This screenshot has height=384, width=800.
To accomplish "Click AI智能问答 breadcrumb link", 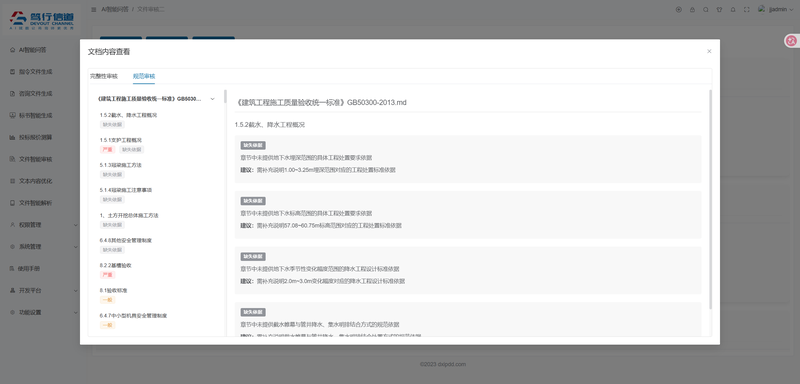I will (x=115, y=10).
